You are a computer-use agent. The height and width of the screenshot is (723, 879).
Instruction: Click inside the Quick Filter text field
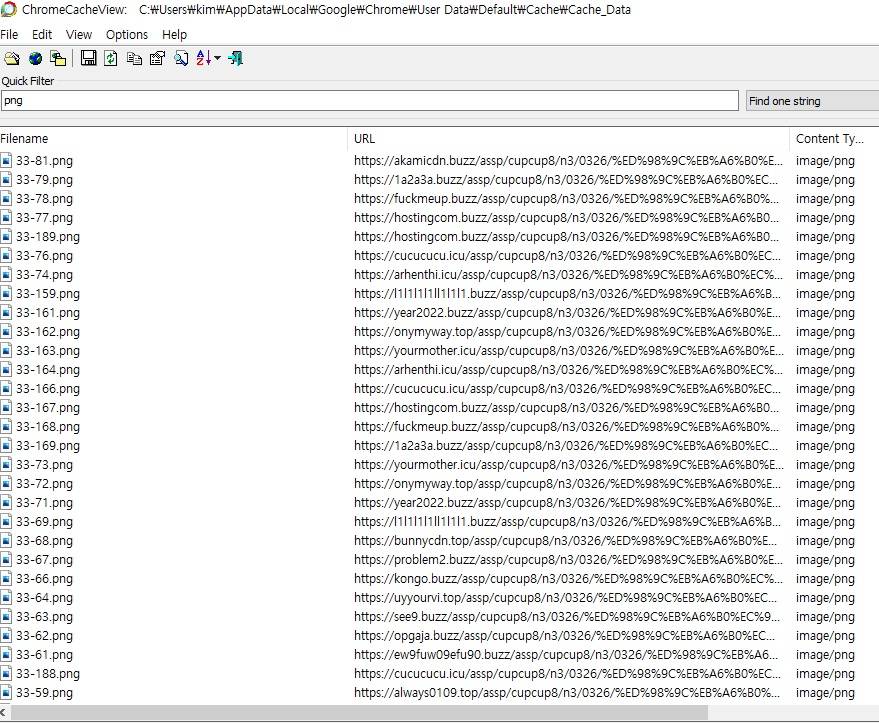pos(370,101)
